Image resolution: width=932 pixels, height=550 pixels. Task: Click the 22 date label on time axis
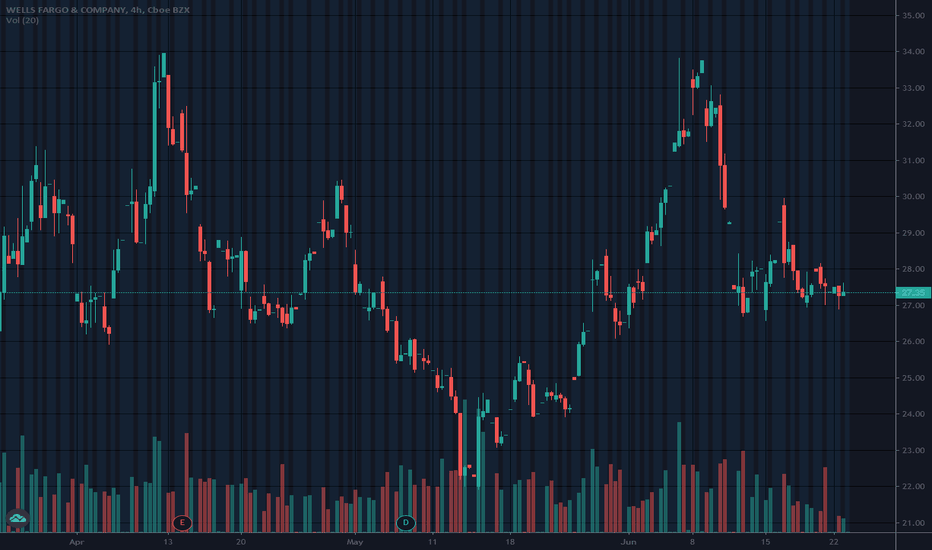tap(834, 542)
